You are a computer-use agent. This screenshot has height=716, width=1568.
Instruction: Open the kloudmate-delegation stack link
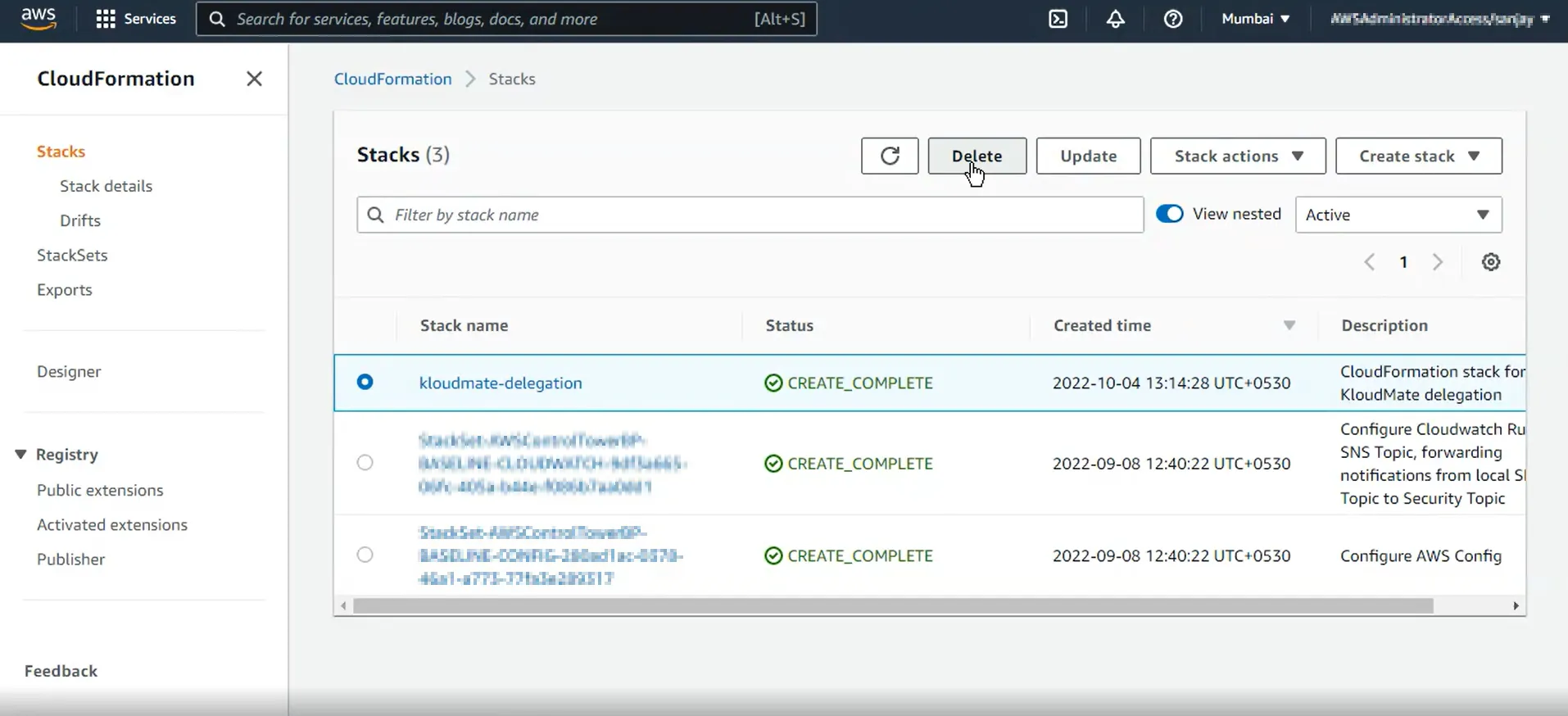tap(501, 383)
